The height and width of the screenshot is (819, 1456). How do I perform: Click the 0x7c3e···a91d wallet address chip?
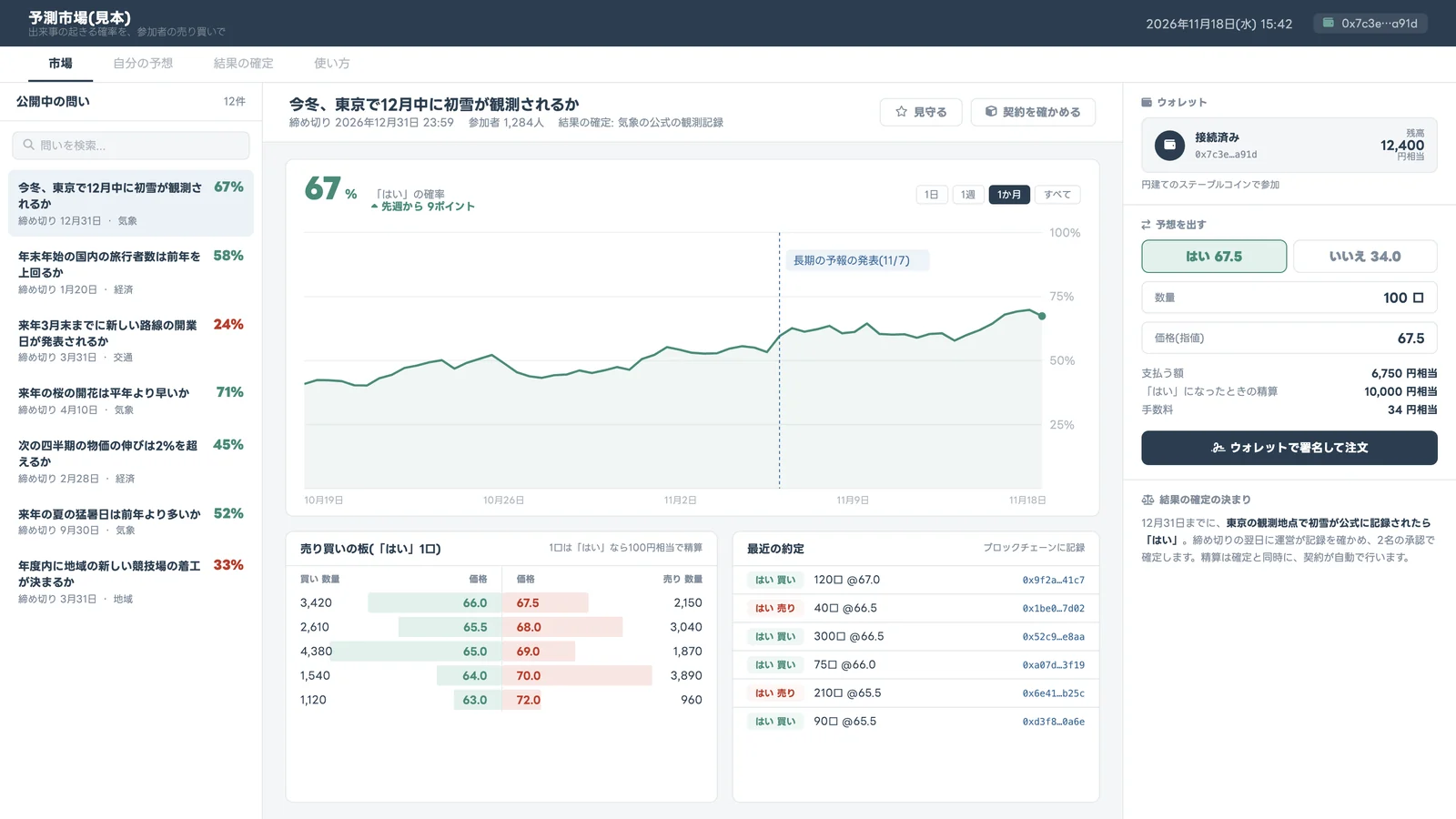tap(1370, 24)
